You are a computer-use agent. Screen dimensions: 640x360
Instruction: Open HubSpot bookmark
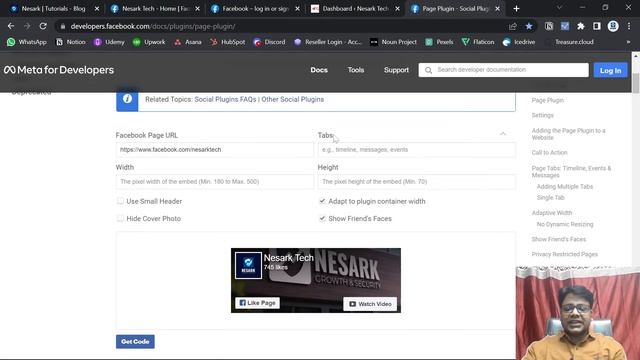point(228,42)
